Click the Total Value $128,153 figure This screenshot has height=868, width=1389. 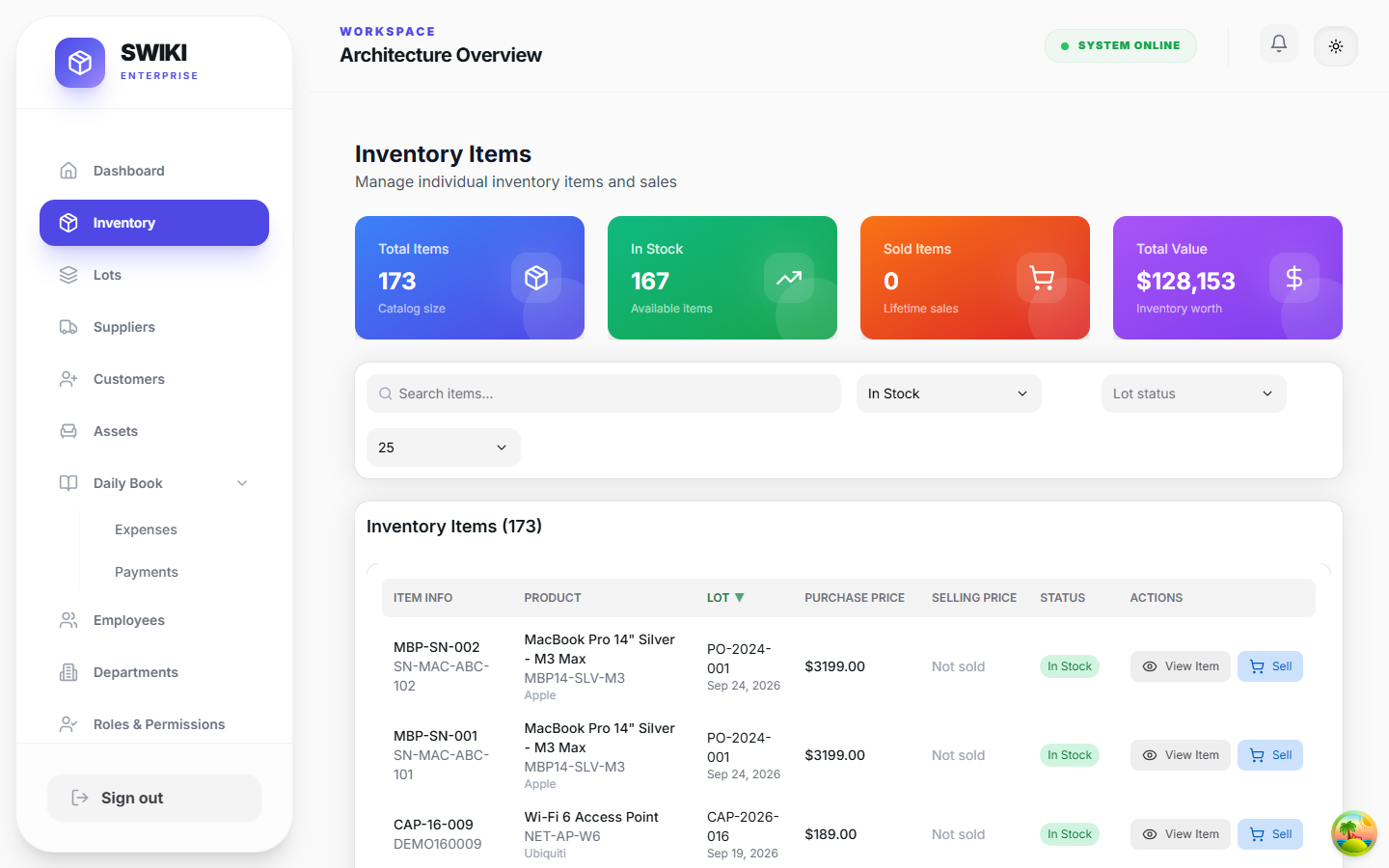tap(1185, 281)
